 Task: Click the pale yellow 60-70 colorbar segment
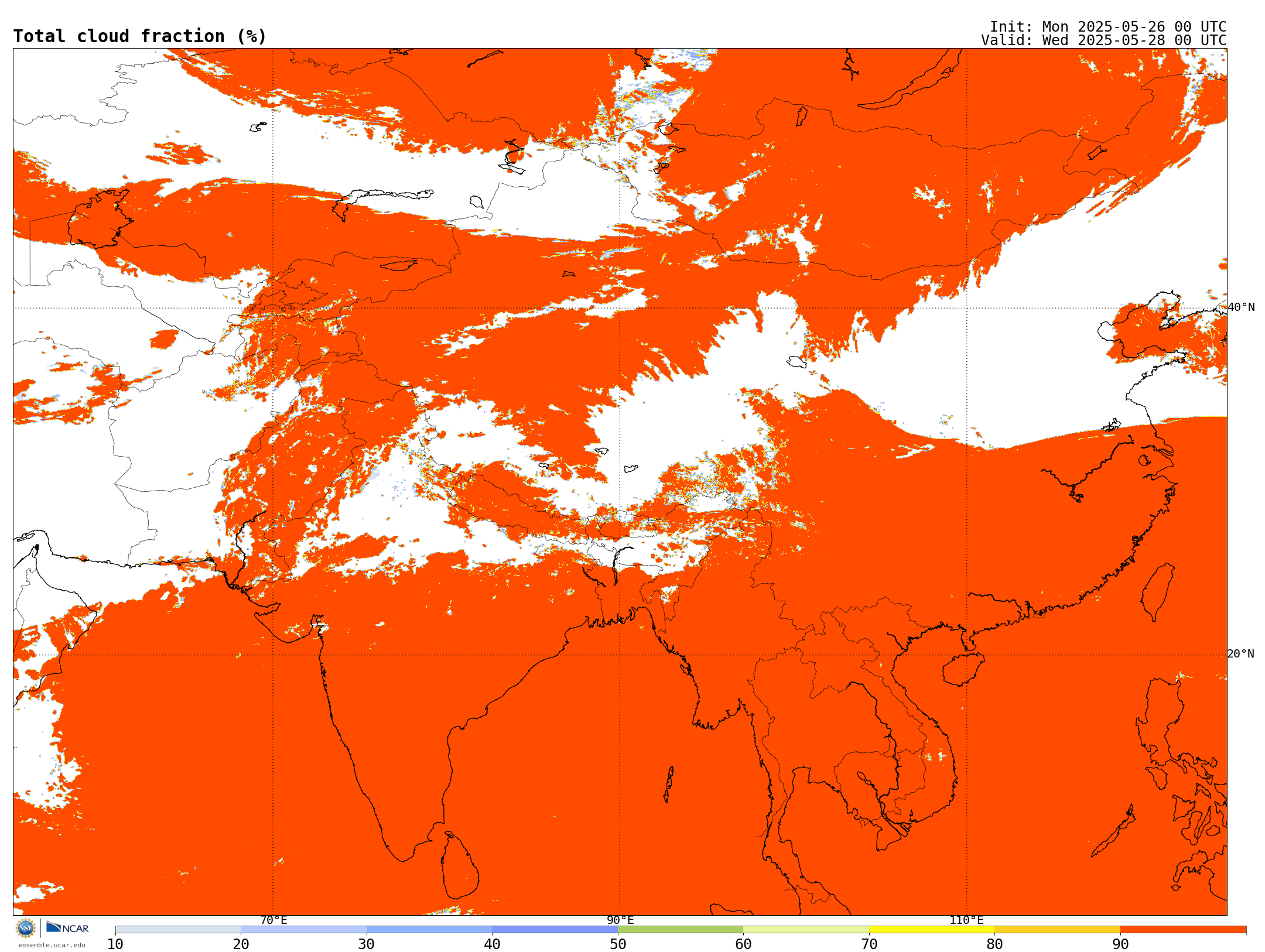coord(806,930)
